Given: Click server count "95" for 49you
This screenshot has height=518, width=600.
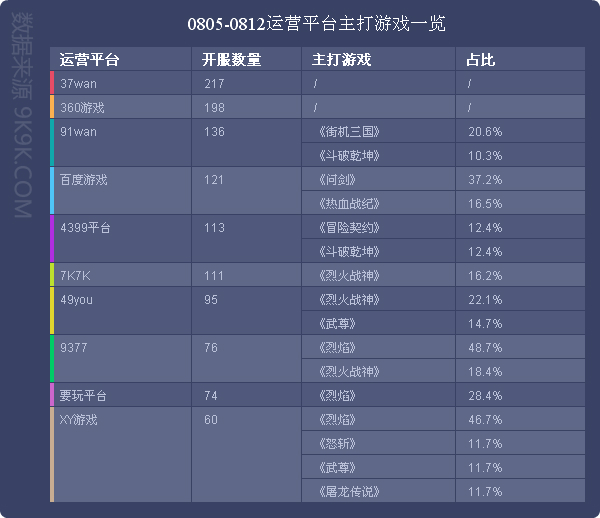Looking at the screenshot, I should [x=211, y=300].
